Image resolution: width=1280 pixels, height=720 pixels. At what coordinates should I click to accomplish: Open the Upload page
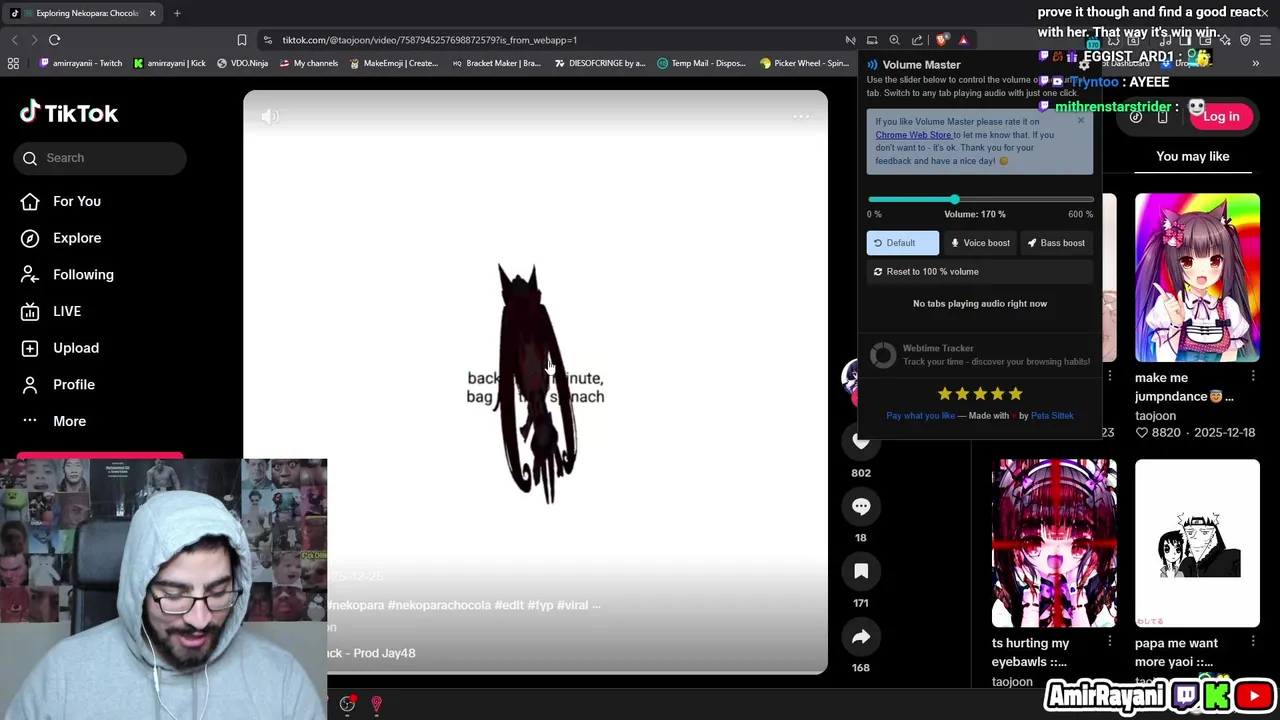pos(60,348)
